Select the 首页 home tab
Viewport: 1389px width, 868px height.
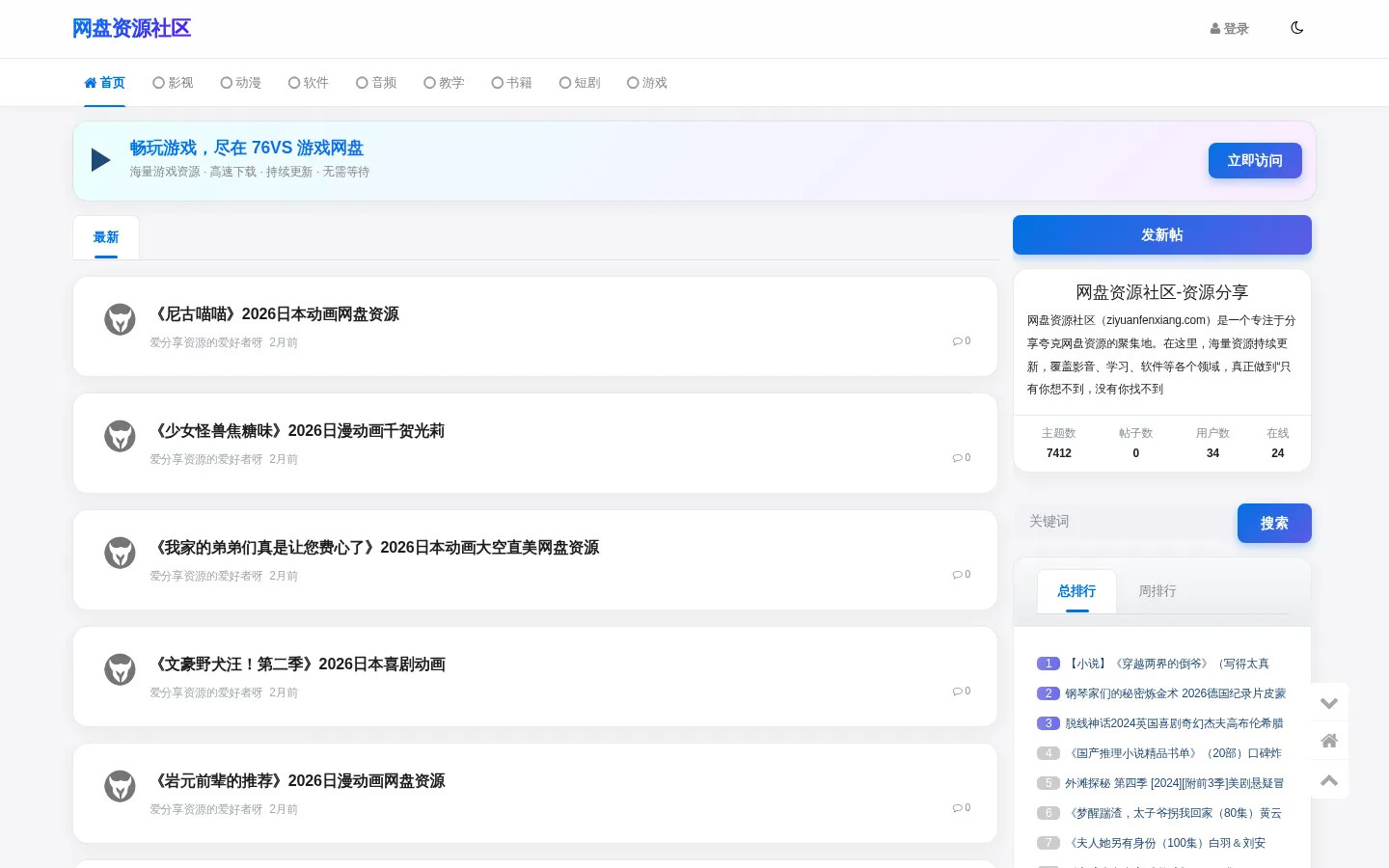coord(104,83)
